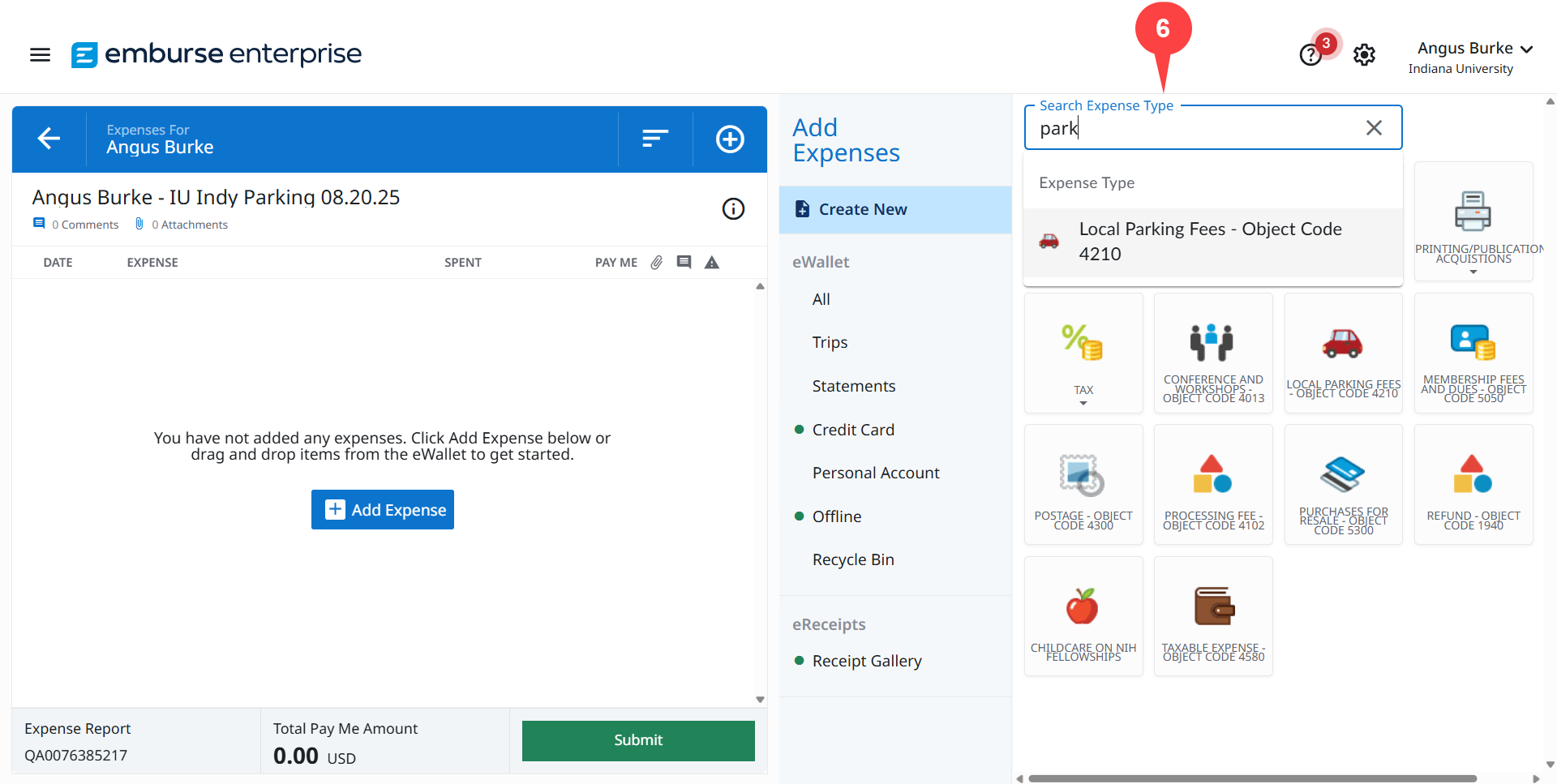Image resolution: width=1557 pixels, height=784 pixels.
Task: Open the report info icon
Action: click(733, 209)
